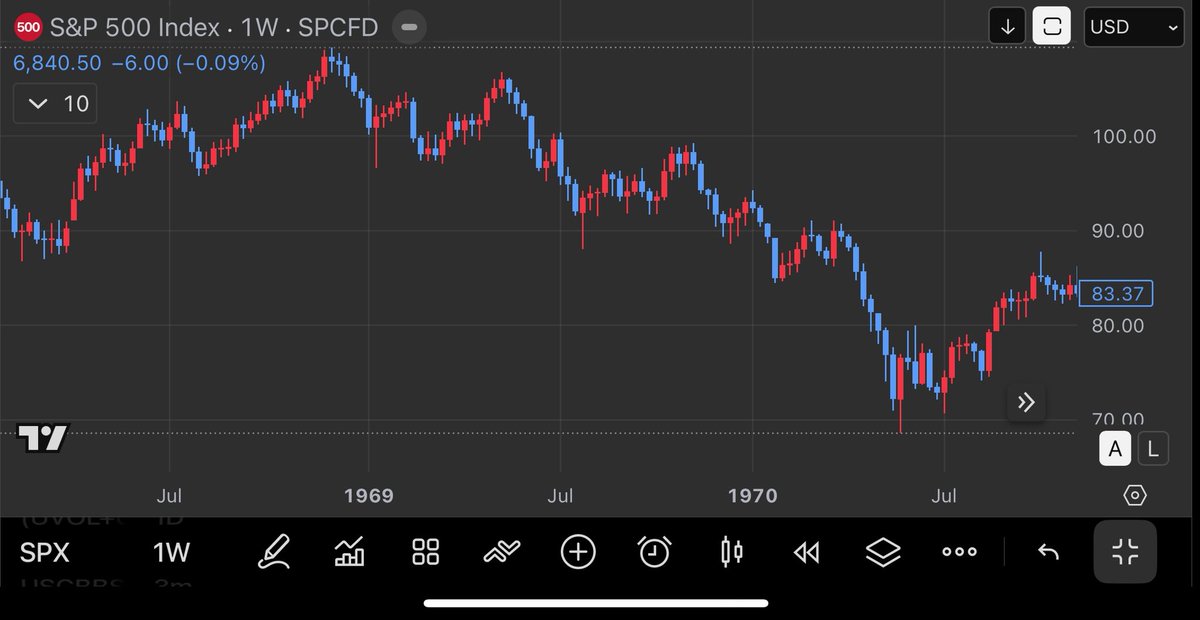The image size is (1200, 620).
Task: Tap the rounded square frame button
Action: tap(1051, 27)
